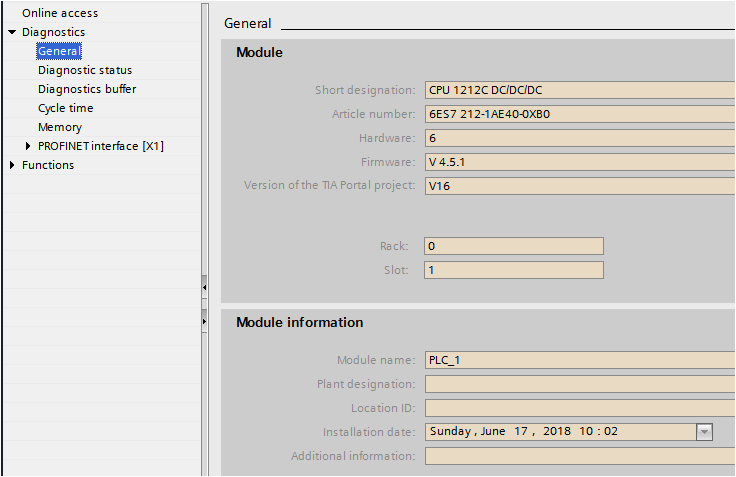The image size is (736, 477).
Task: Click the Short designation field
Action: [578, 90]
